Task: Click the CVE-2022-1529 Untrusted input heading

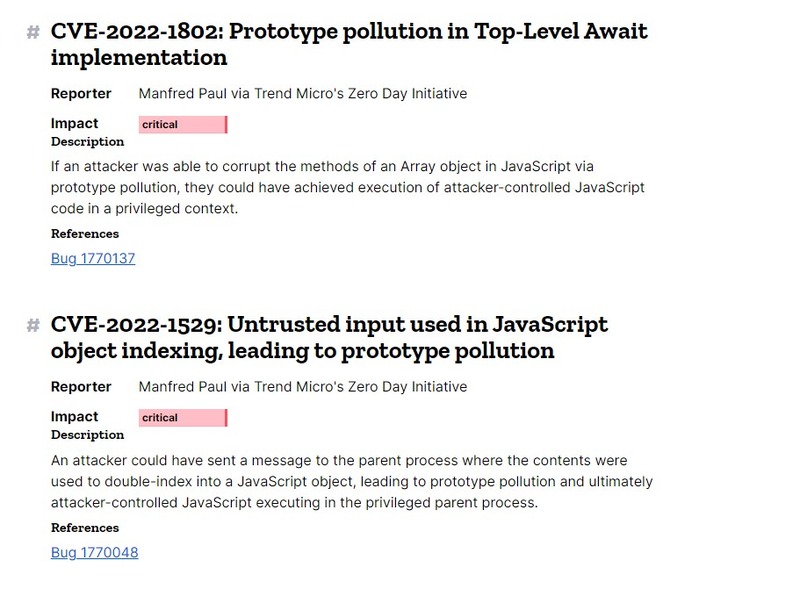Action: pyautogui.click(x=329, y=338)
